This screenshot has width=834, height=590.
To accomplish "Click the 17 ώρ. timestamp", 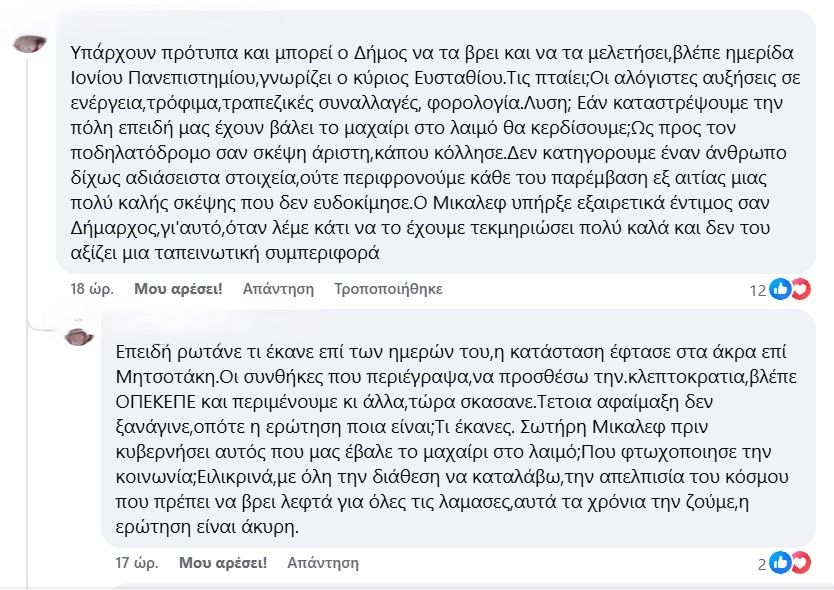I will click(x=137, y=563).
